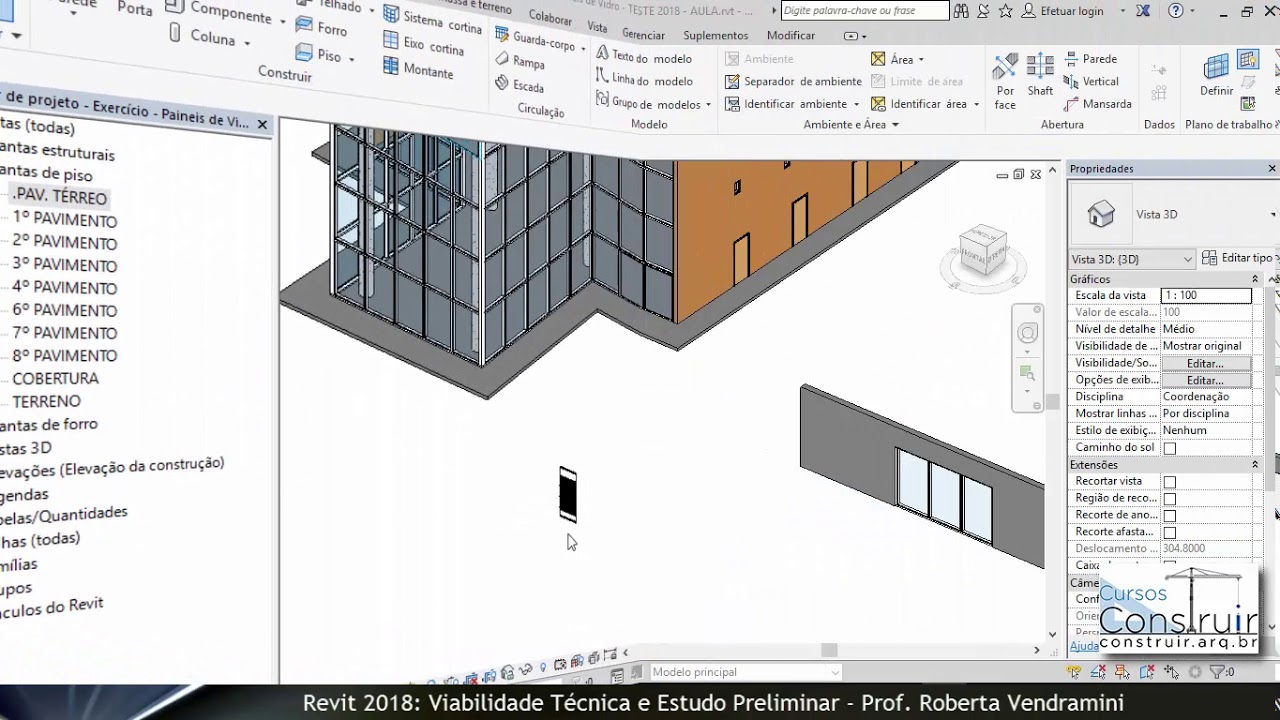
Task: Select the Identificar área tool
Action: [x=919, y=104]
